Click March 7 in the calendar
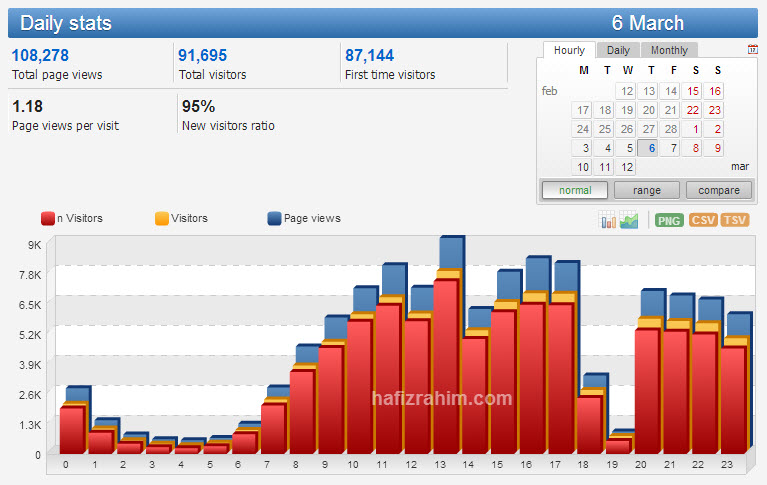 coord(669,148)
